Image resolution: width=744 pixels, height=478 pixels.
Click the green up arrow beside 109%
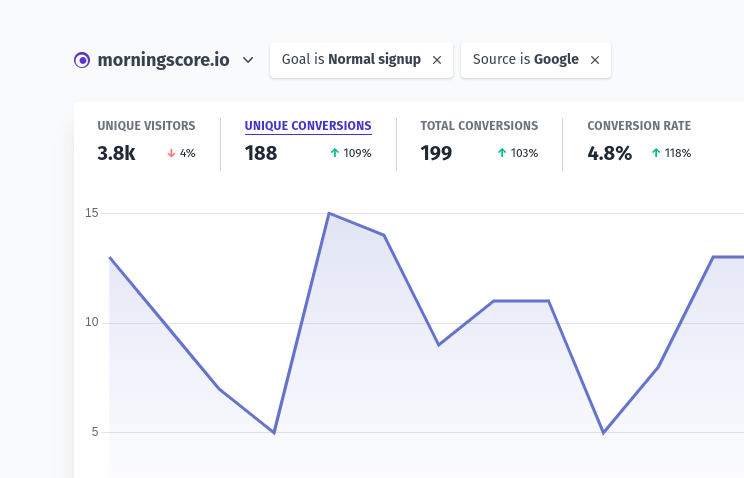335,153
